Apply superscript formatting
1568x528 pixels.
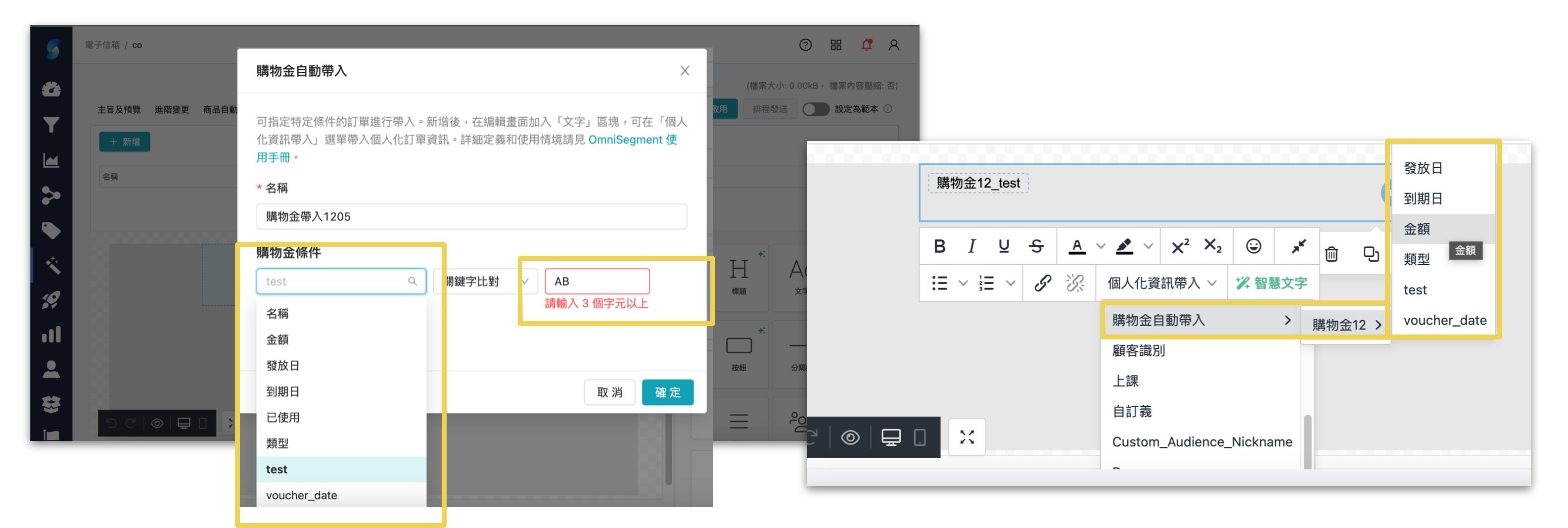(x=1179, y=246)
